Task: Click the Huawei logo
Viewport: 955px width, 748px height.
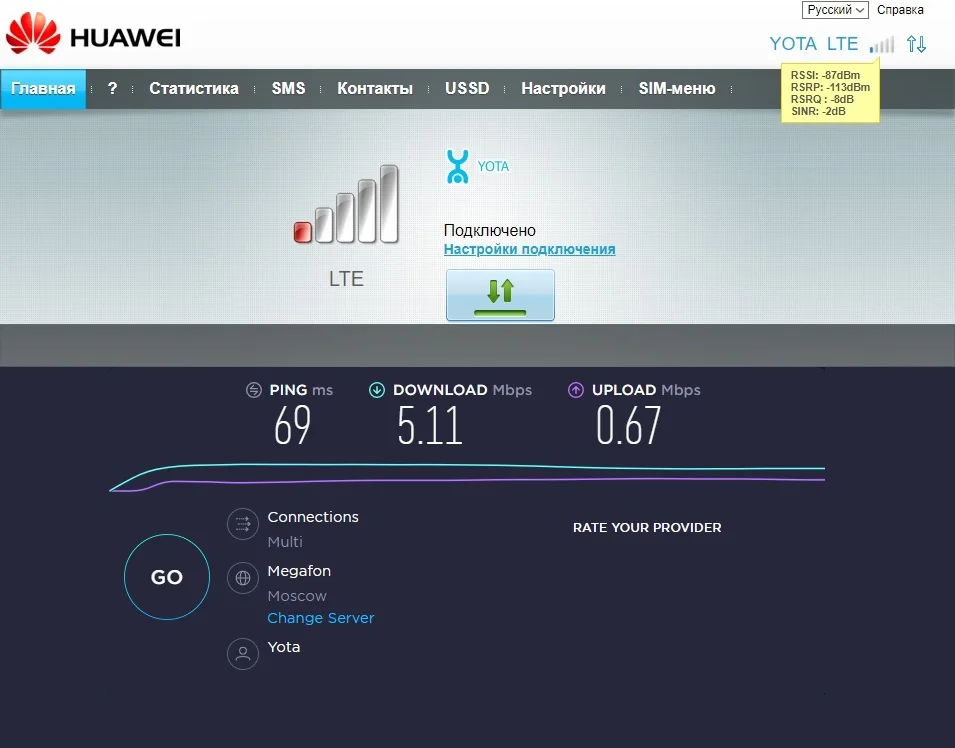Action: point(93,34)
